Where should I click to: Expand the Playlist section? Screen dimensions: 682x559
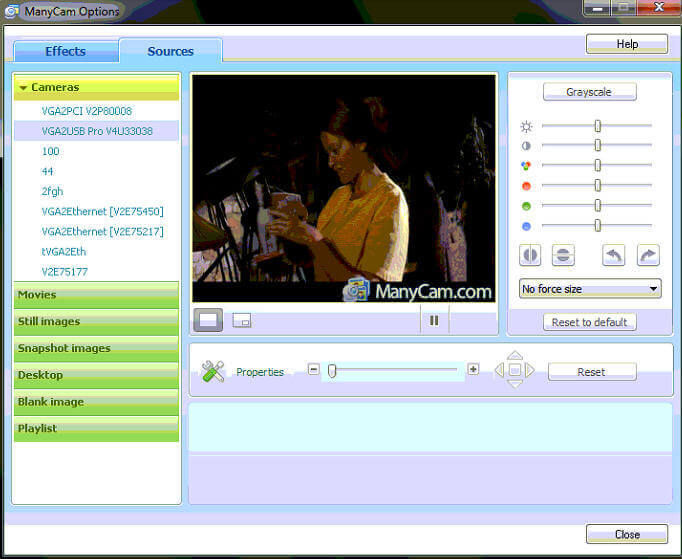96,428
